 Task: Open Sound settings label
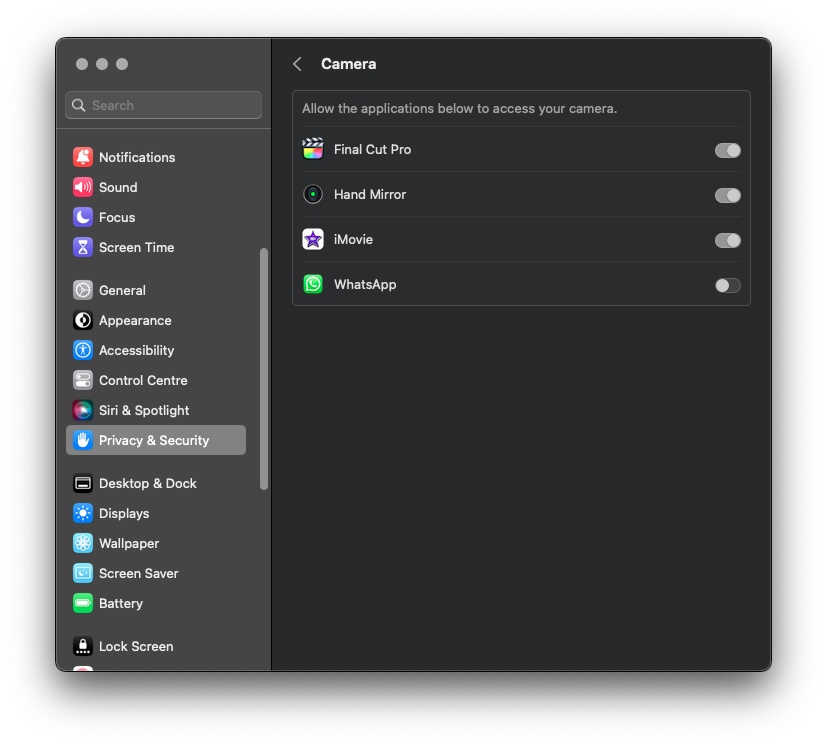point(118,187)
